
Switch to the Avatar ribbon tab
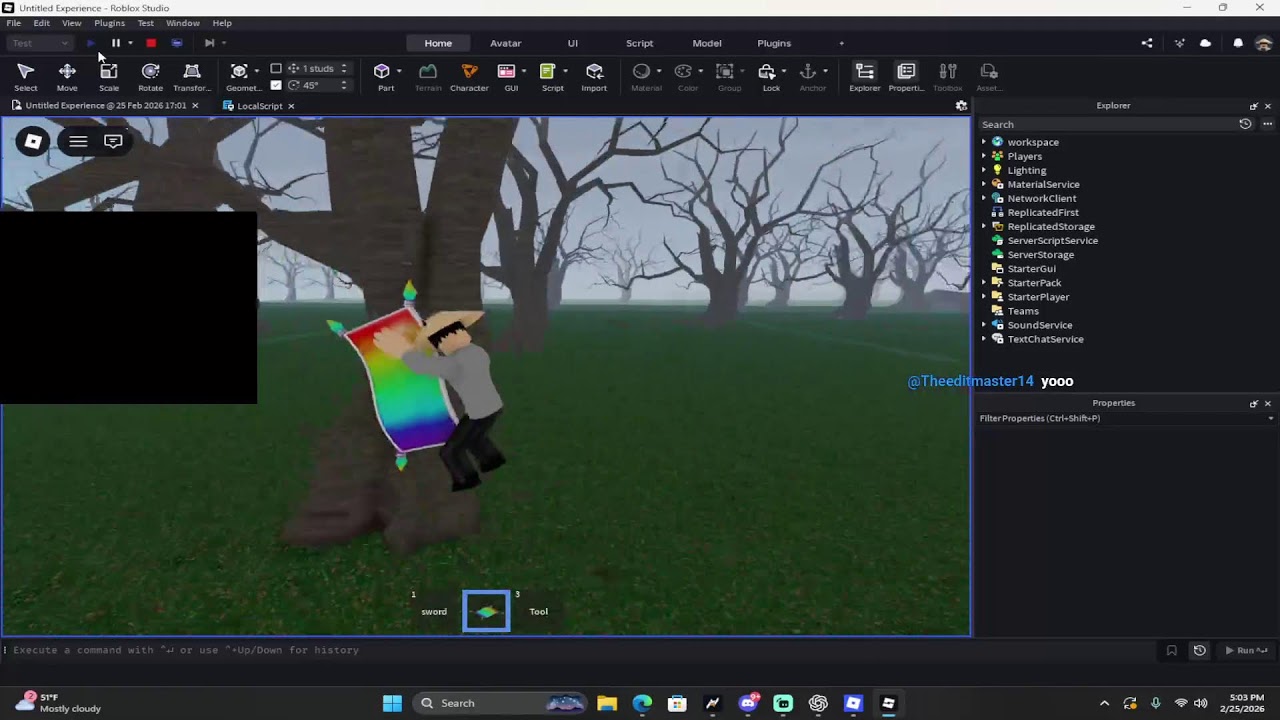pyautogui.click(x=505, y=43)
